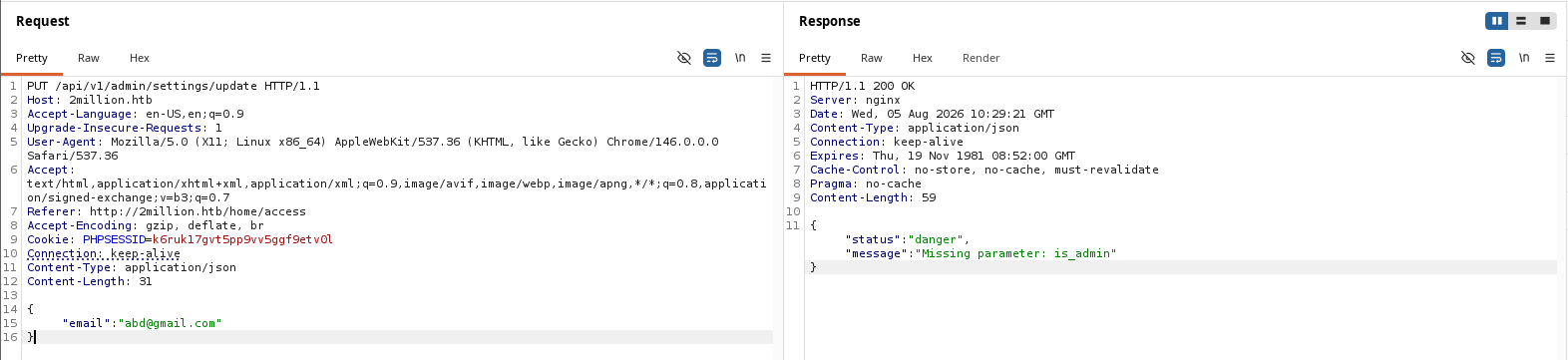
Task: Switch to Response Raw tab
Action: pyautogui.click(x=872, y=58)
